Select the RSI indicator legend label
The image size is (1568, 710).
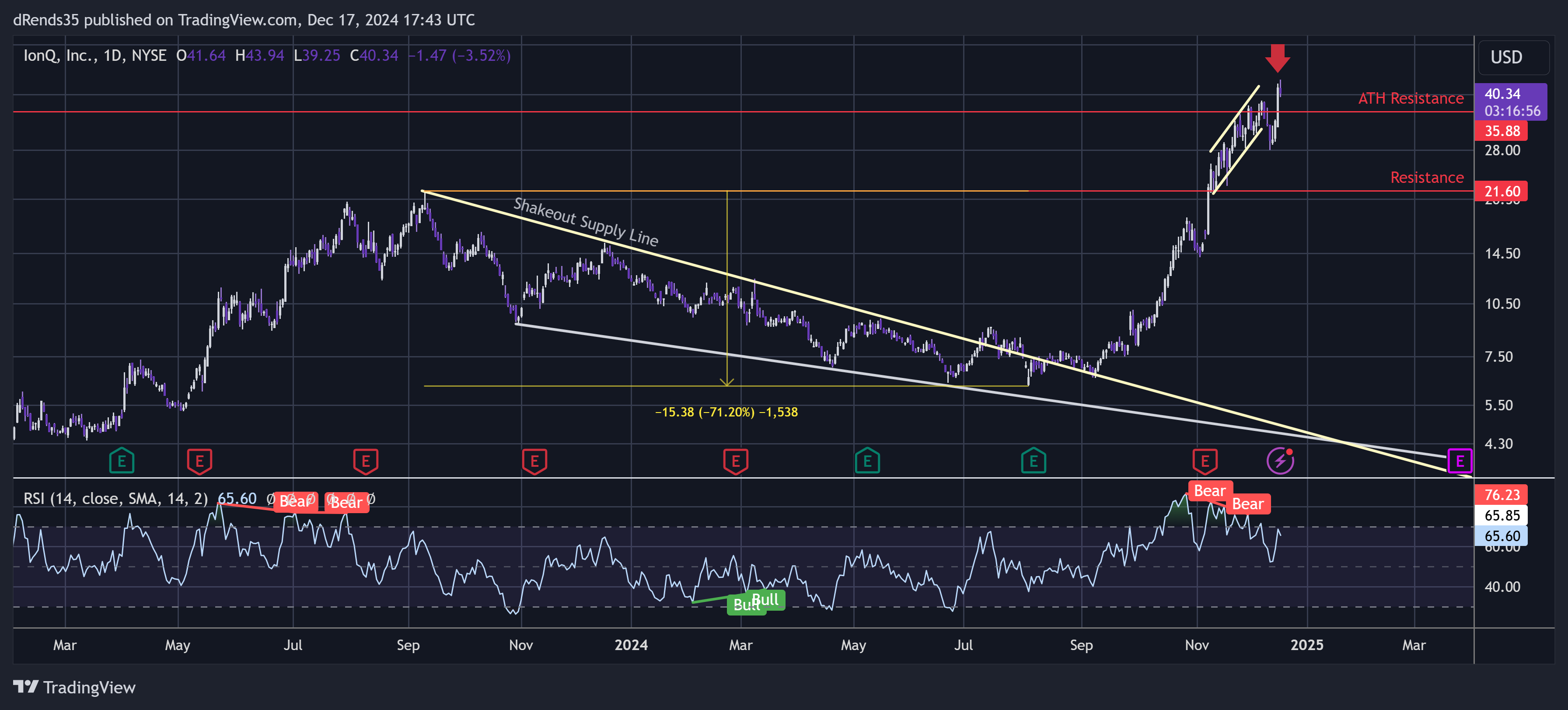(x=115, y=499)
